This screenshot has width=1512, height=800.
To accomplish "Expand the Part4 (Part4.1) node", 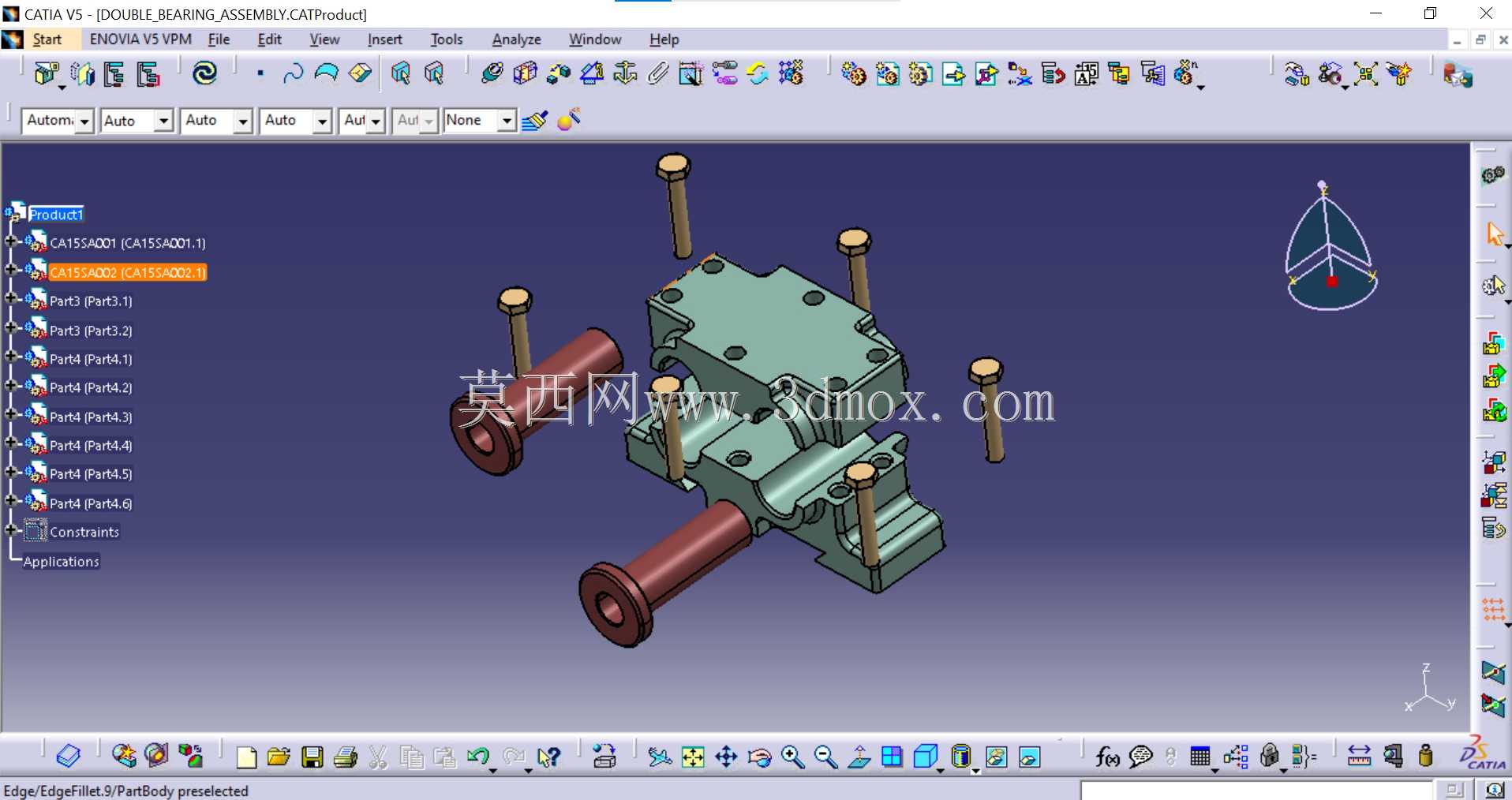I will click(11, 357).
